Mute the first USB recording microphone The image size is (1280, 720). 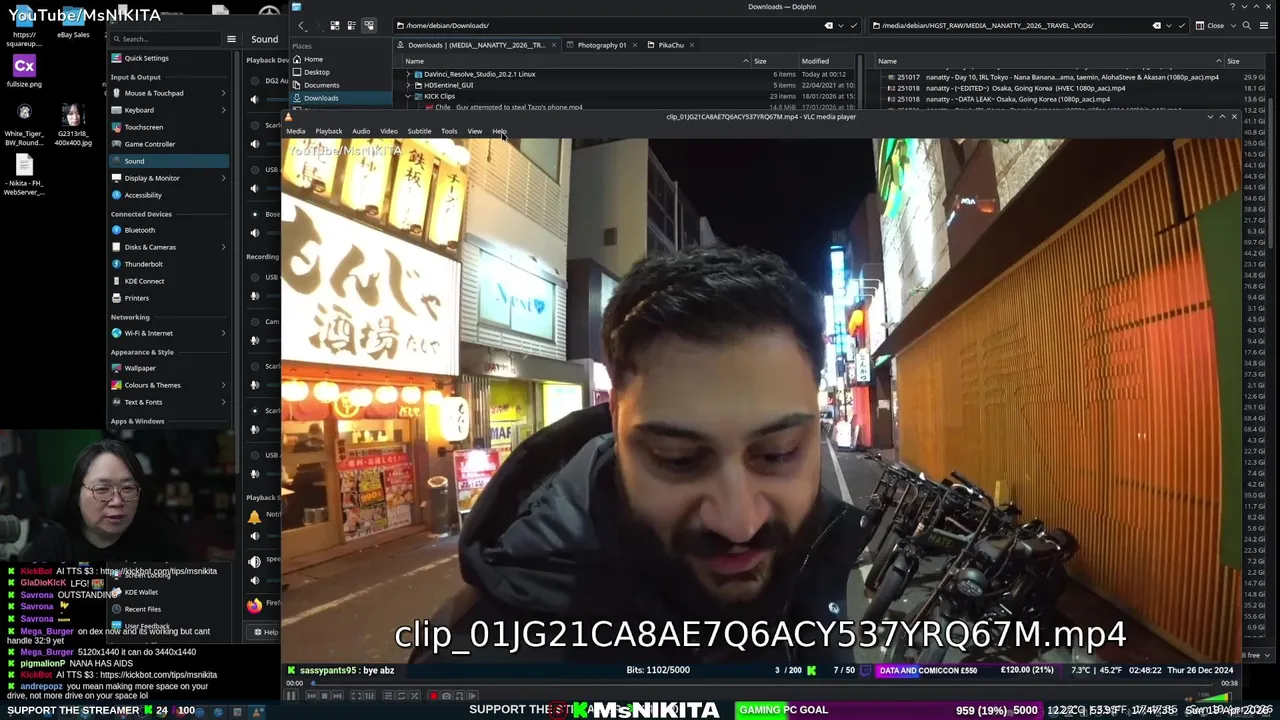click(254, 296)
